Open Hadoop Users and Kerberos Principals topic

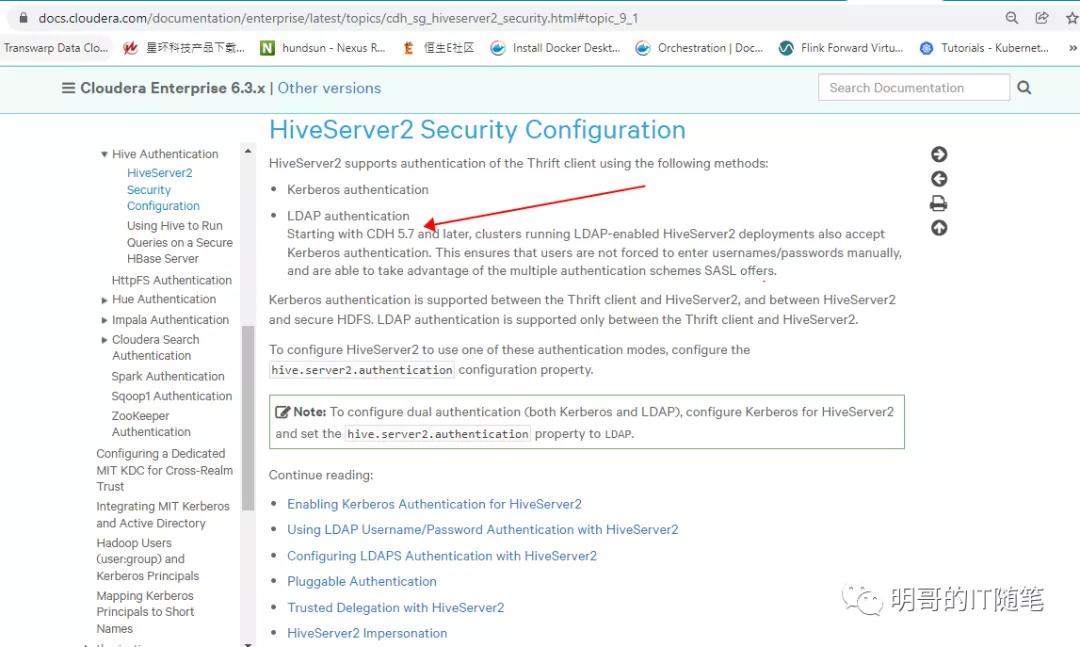click(147, 559)
